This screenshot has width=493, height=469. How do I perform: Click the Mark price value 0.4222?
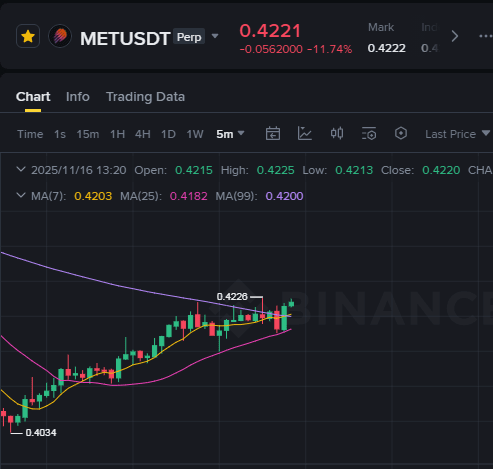387,48
